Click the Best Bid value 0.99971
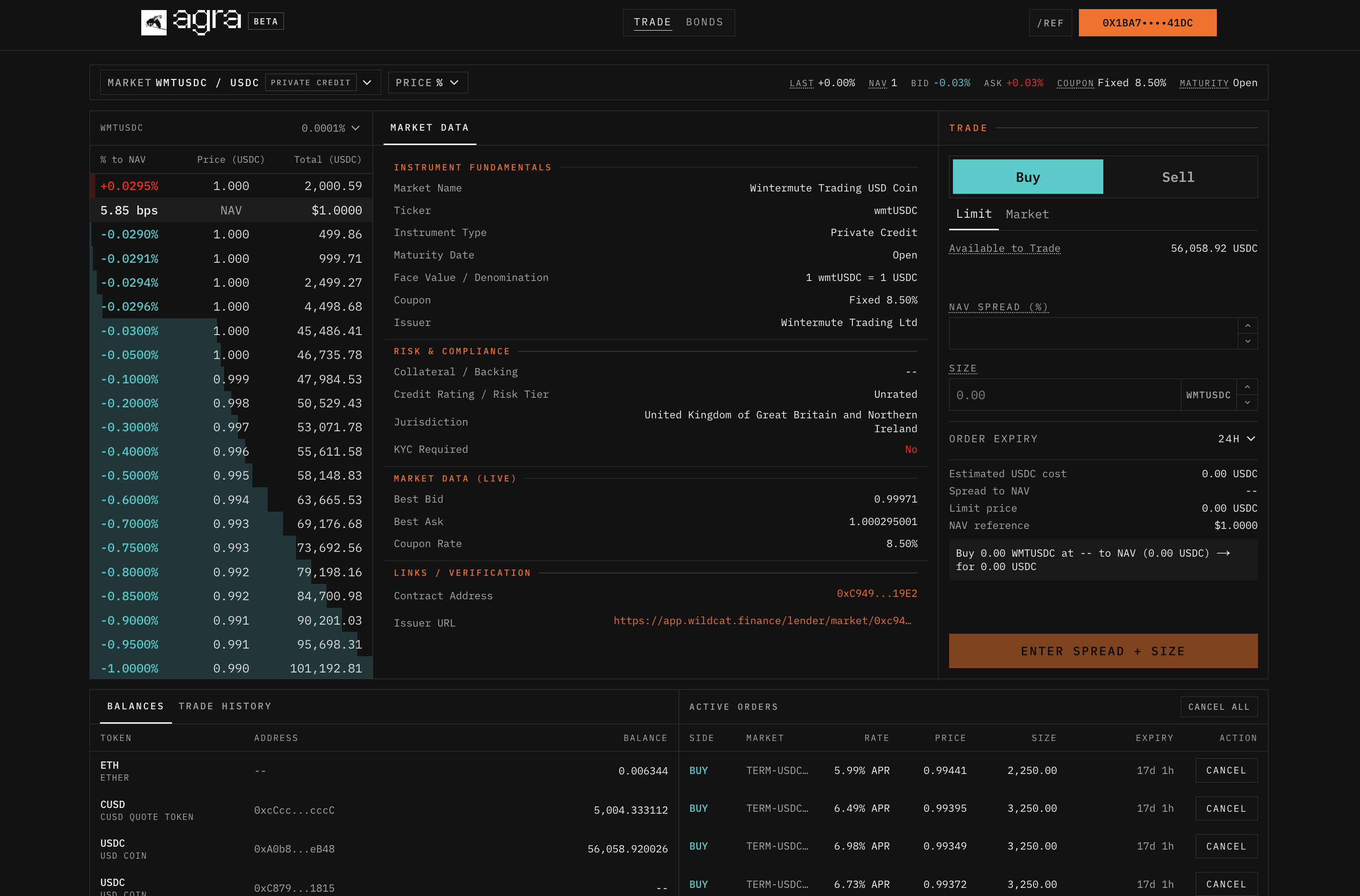 895,499
